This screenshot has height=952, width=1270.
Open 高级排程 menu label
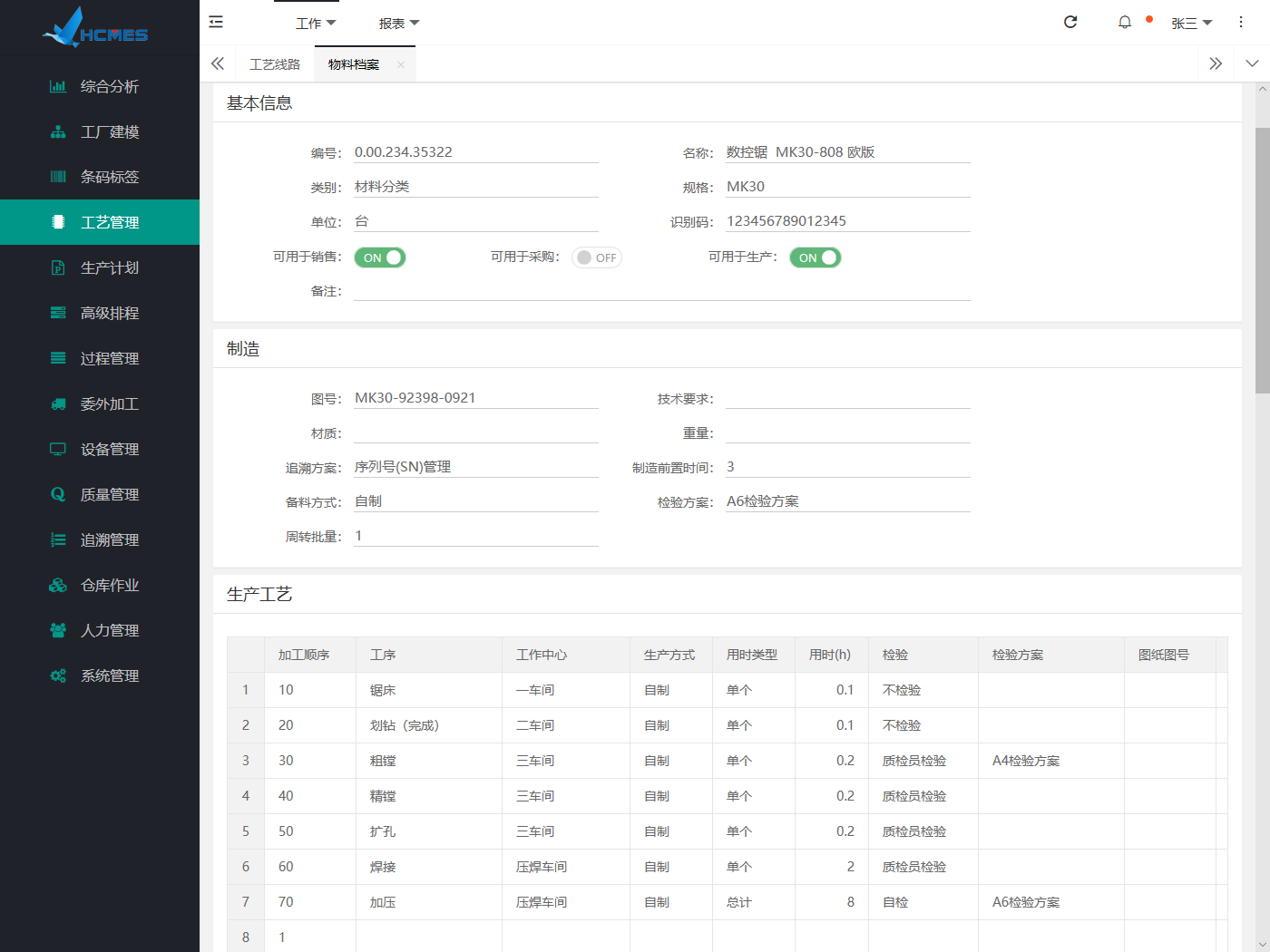pos(110,313)
